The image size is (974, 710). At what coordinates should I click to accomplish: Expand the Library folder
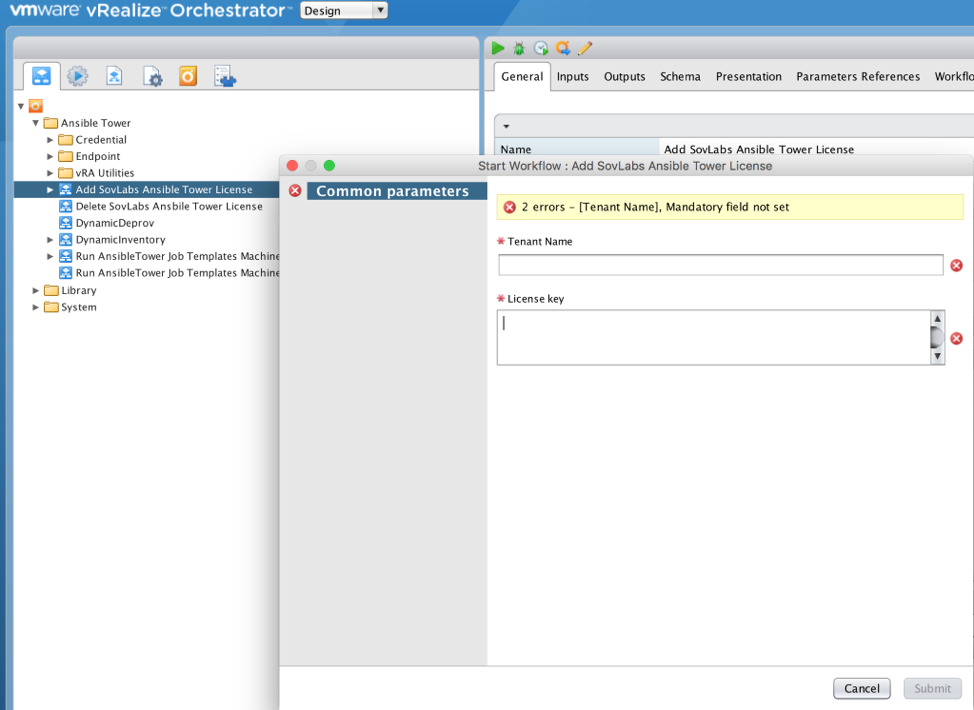pyautogui.click(x=36, y=291)
